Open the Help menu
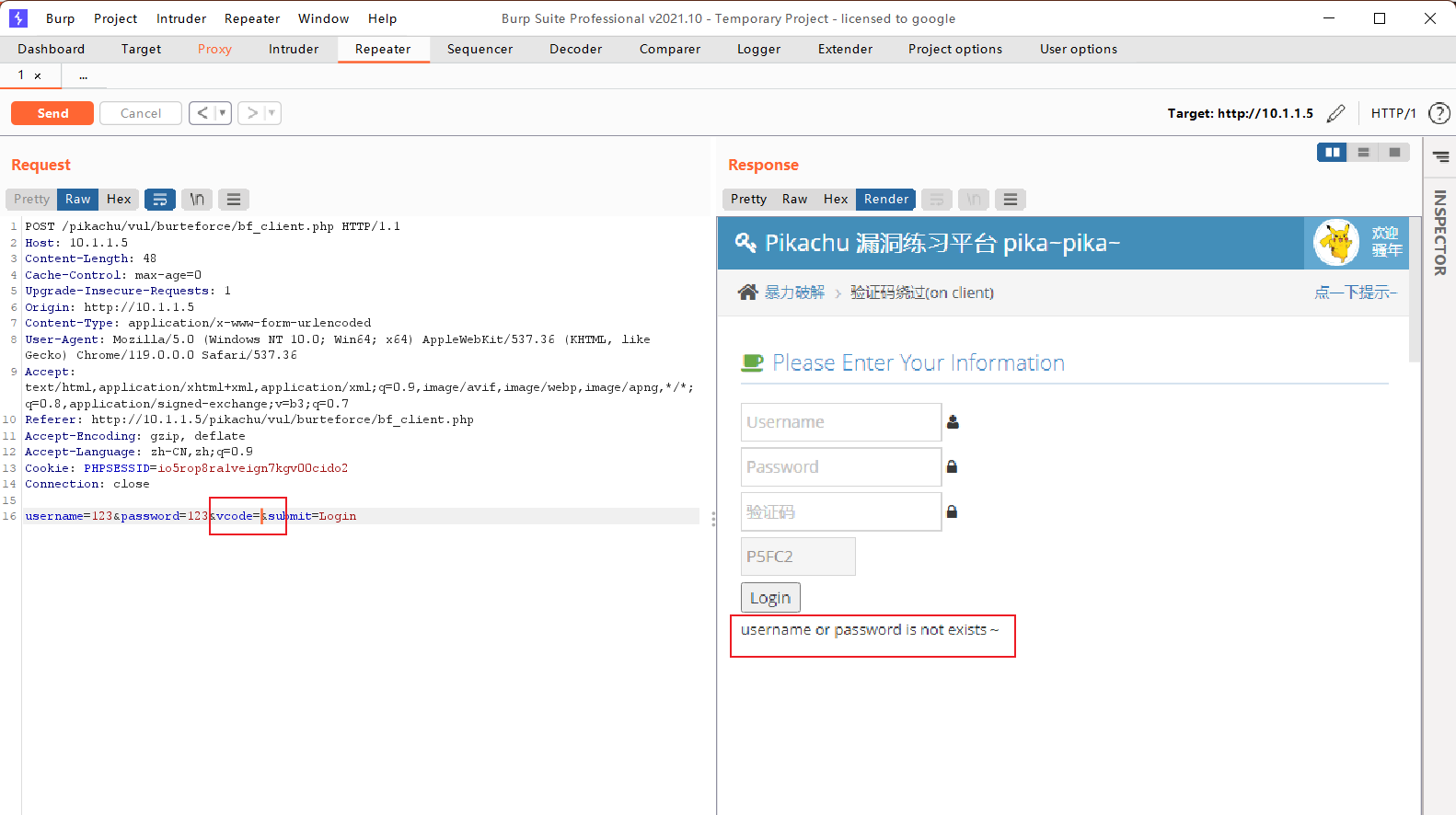Image resolution: width=1456 pixels, height=815 pixels. point(382,18)
